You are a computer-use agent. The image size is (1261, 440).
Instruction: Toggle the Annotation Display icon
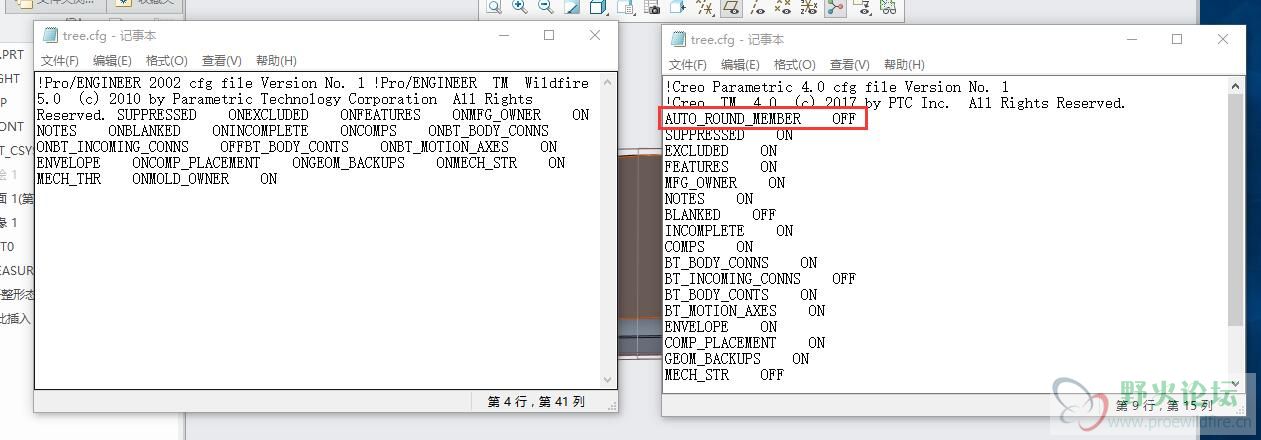[x=862, y=7]
